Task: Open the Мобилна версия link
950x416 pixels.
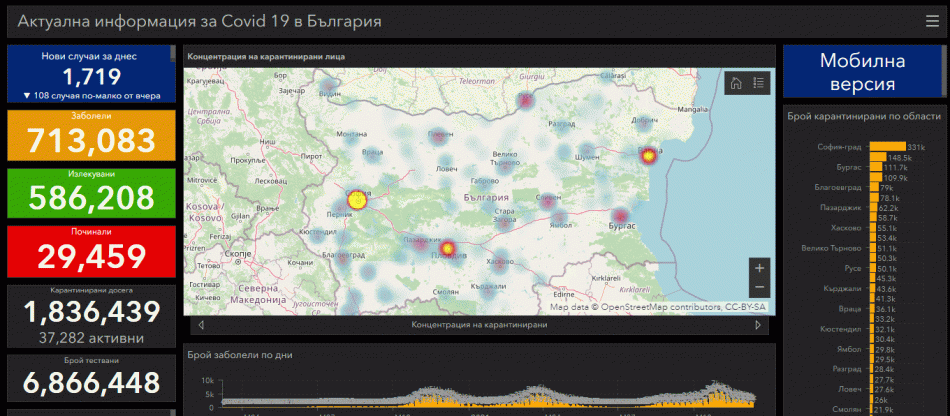Action: pos(863,71)
